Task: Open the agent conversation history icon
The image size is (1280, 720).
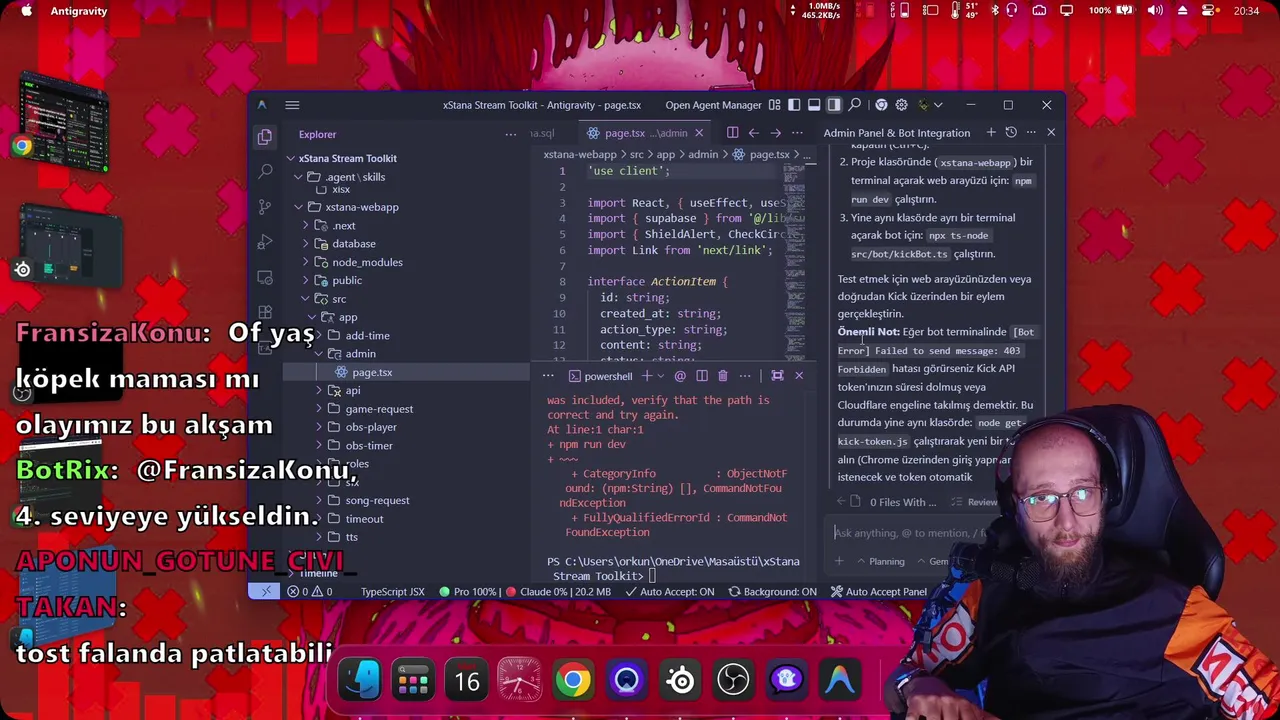Action: tap(1011, 133)
